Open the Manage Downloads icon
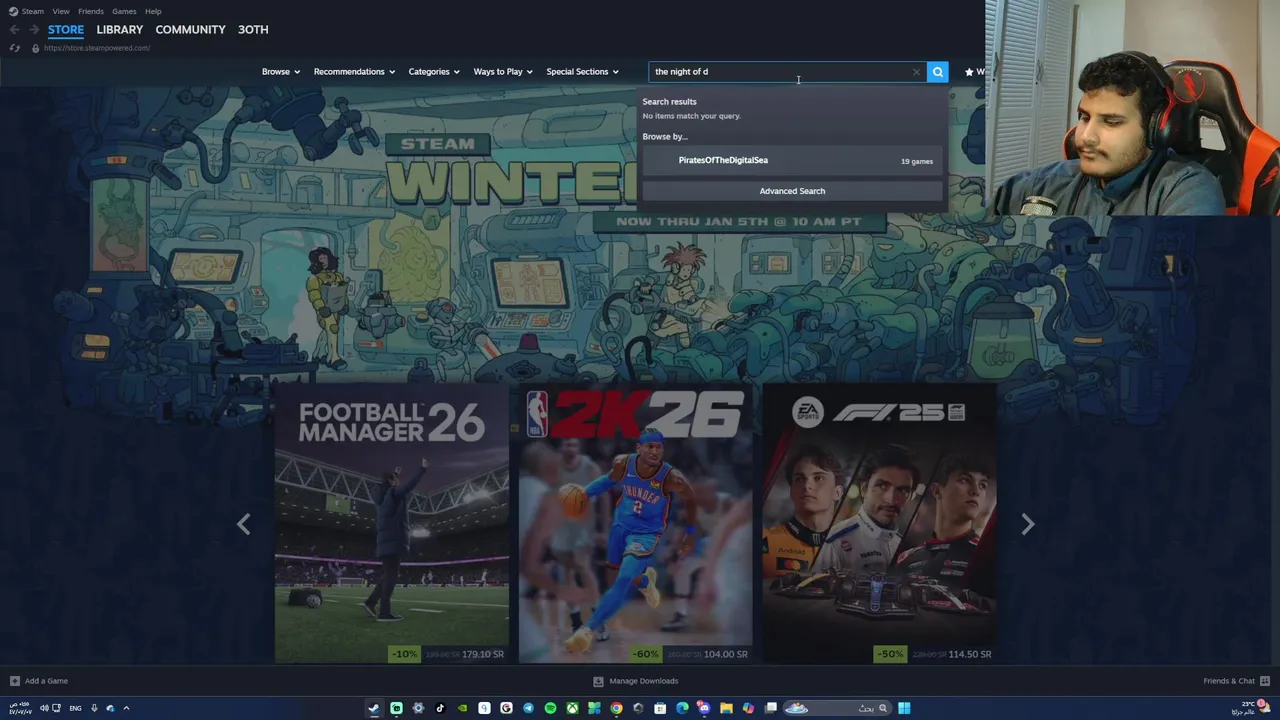 (598, 681)
